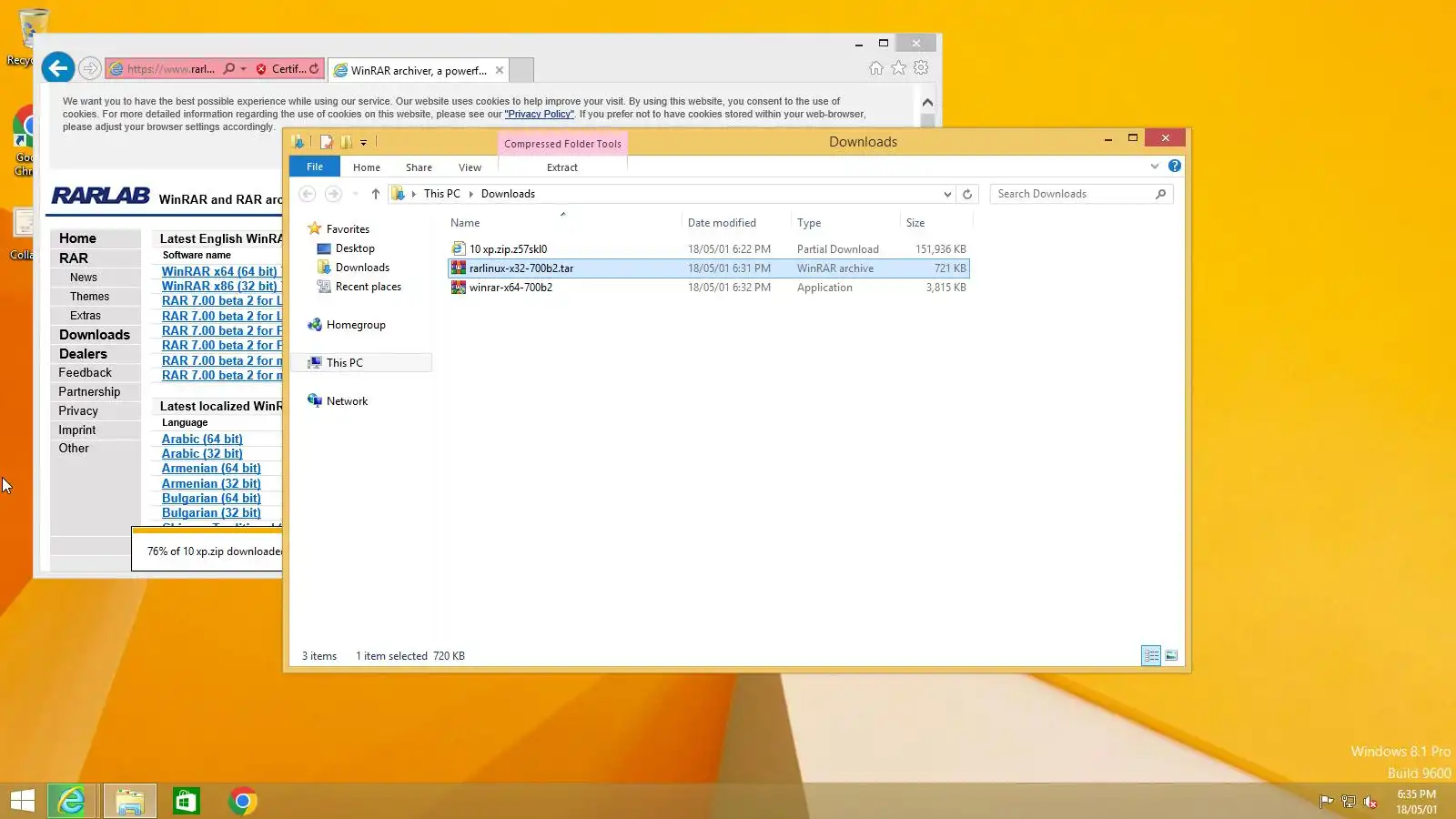Click This PC in the address breadcrumb
1456x819 pixels.
point(442,194)
